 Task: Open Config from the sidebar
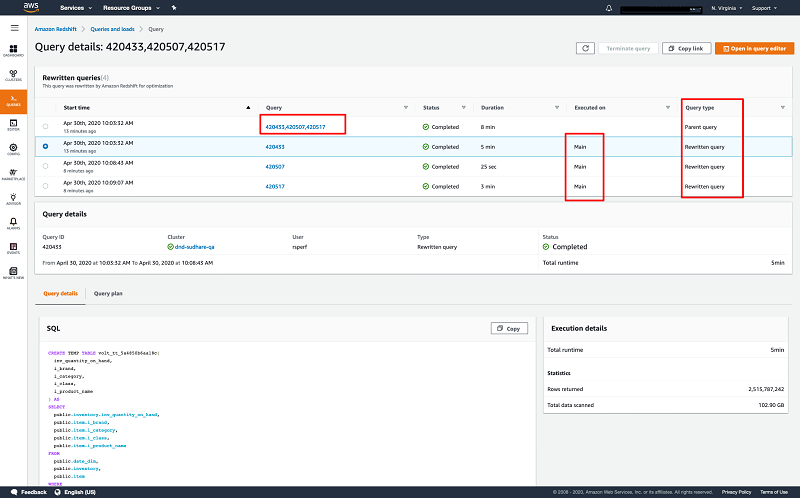click(x=13, y=149)
